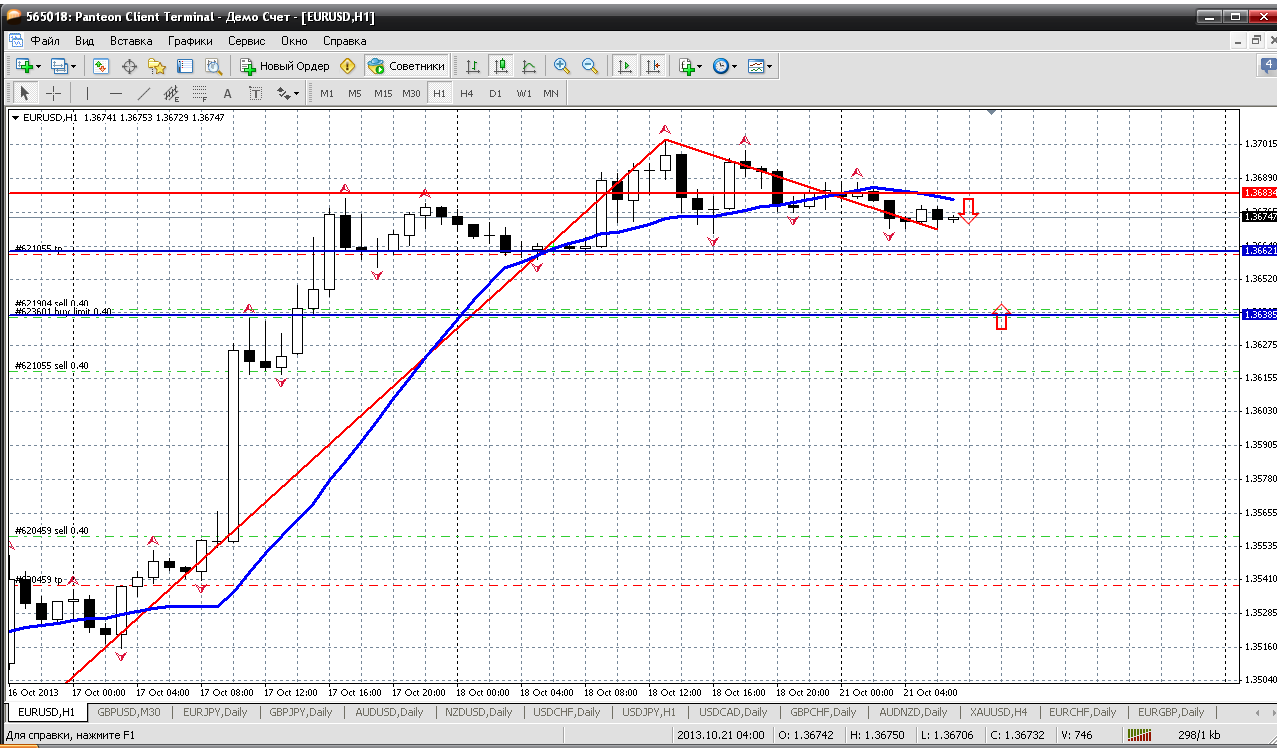
Task: Draw a vertical line
Action: 88,93
